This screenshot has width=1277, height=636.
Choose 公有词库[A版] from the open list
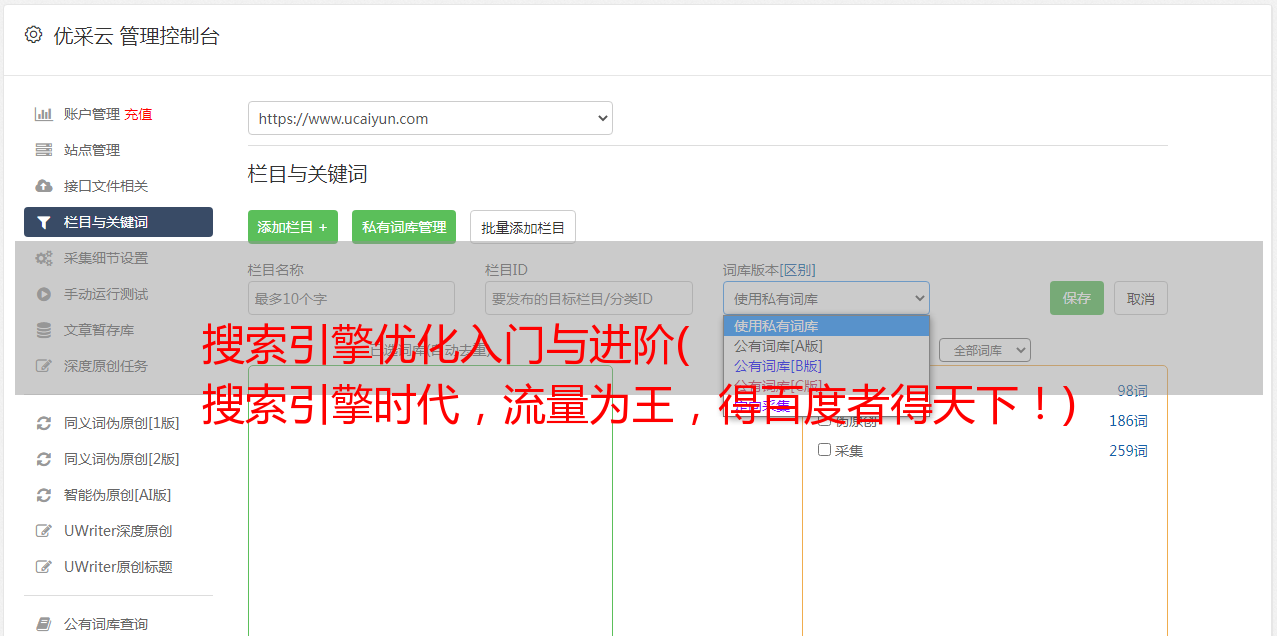coord(826,345)
